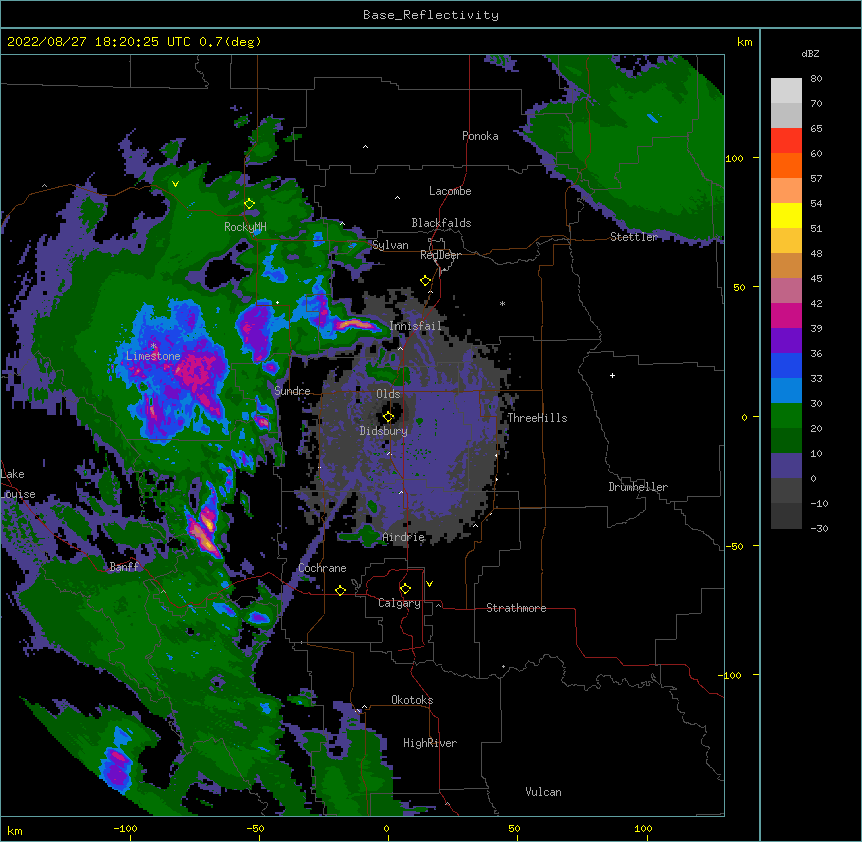This screenshot has height=842, width=862.
Task: Click the Banff label
Action: pos(124,567)
